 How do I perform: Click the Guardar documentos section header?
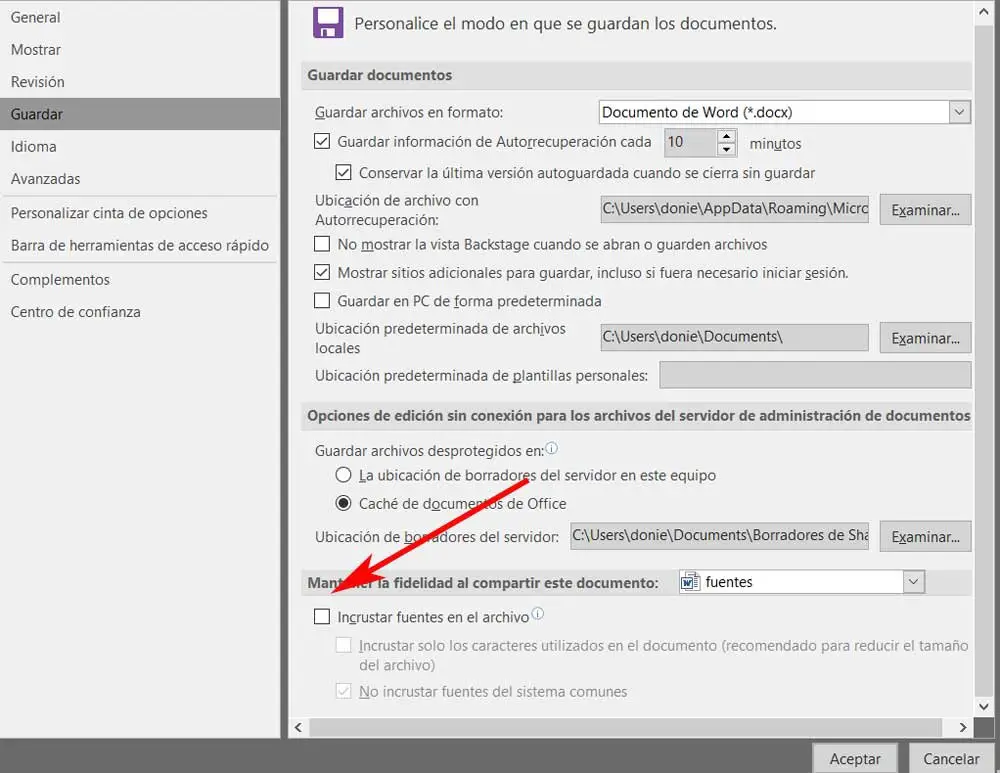pyautogui.click(x=379, y=75)
